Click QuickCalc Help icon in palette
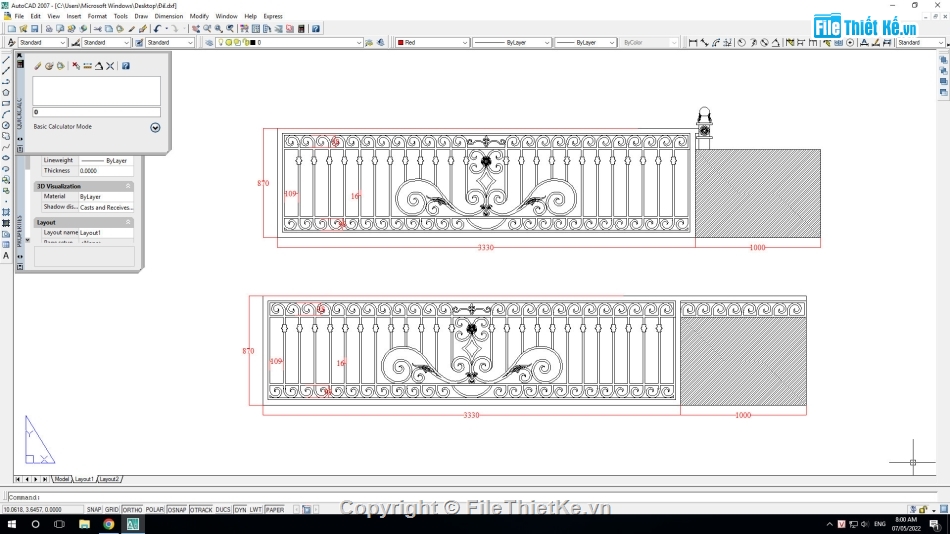This screenshot has width=950, height=534. [x=125, y=65]
